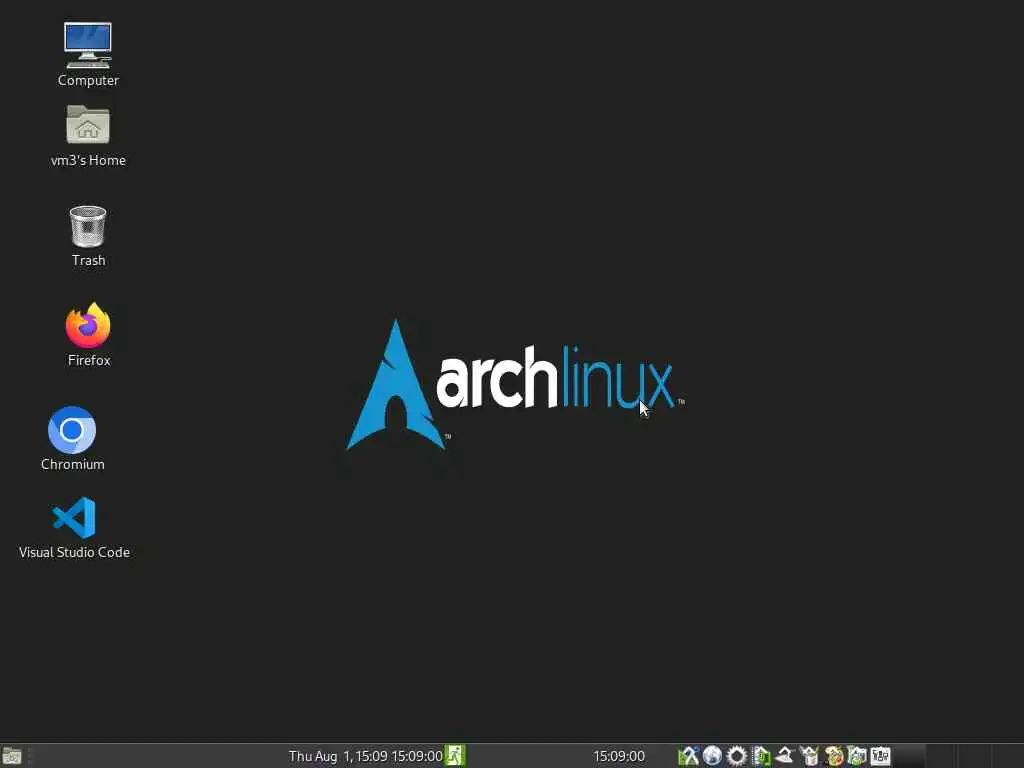Screen dimensions: 1024x768
Task: Select the Chromium label text
Action: (x=72, y=464)
